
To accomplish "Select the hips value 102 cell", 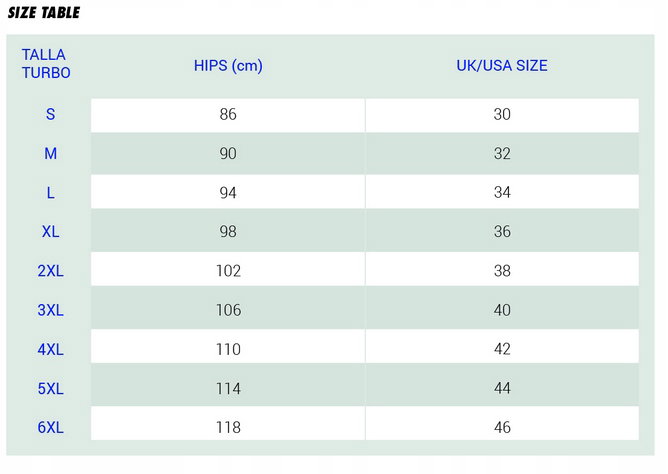I will coord(228,269).
